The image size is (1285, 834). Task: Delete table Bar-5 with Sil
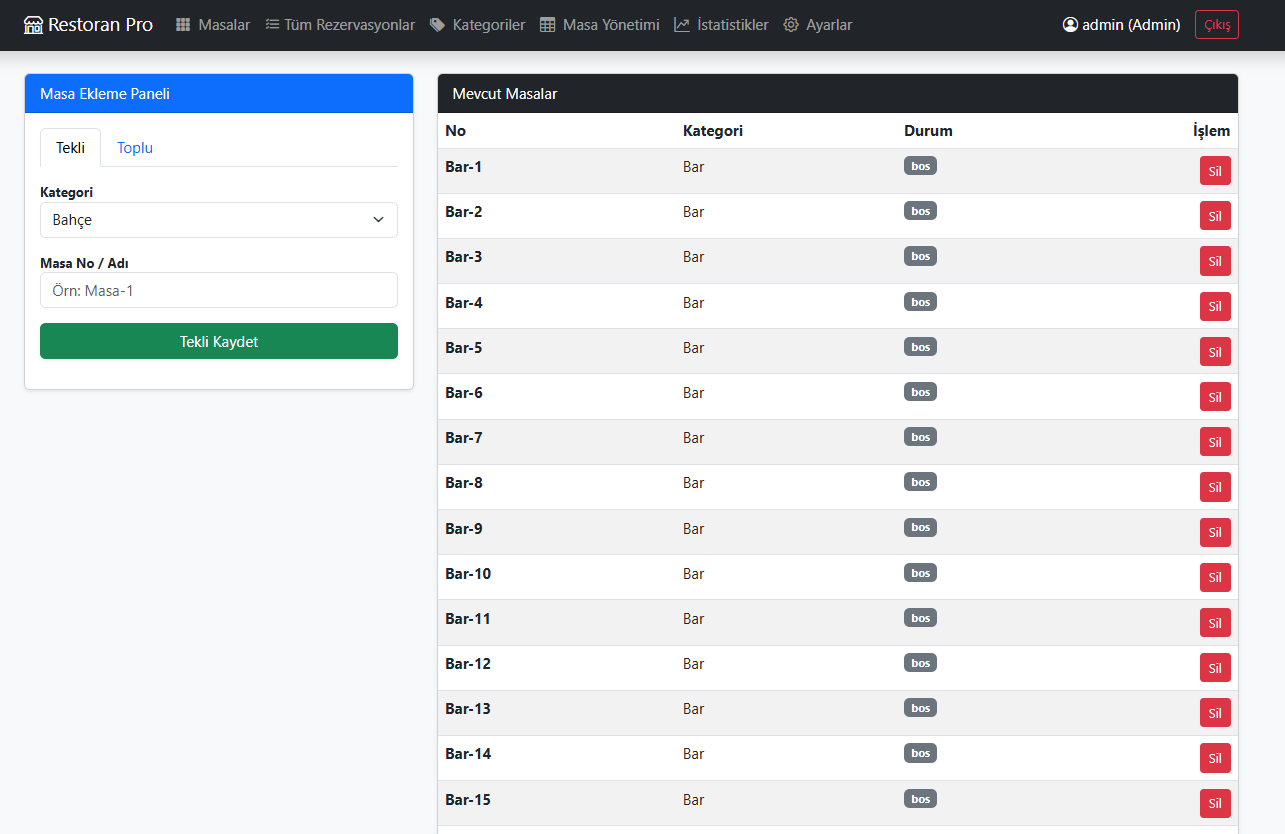point(1215,351)
